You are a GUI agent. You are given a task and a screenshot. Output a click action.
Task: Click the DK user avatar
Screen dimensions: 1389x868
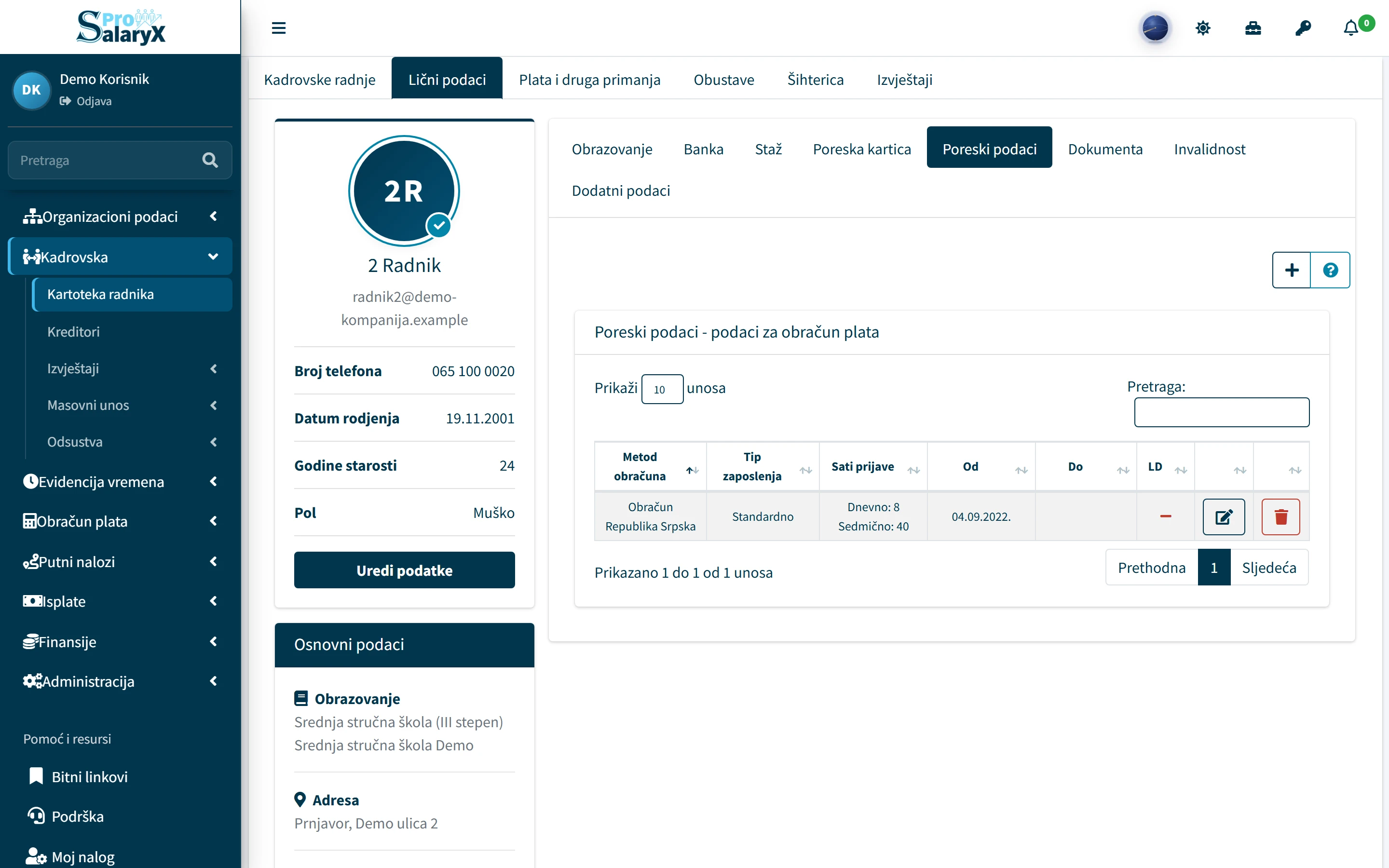[x=31, y=90]
